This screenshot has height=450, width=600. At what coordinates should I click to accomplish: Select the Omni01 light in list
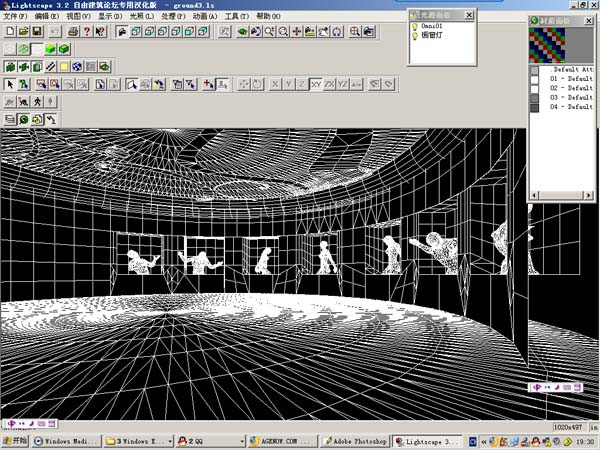click(432, 26)
